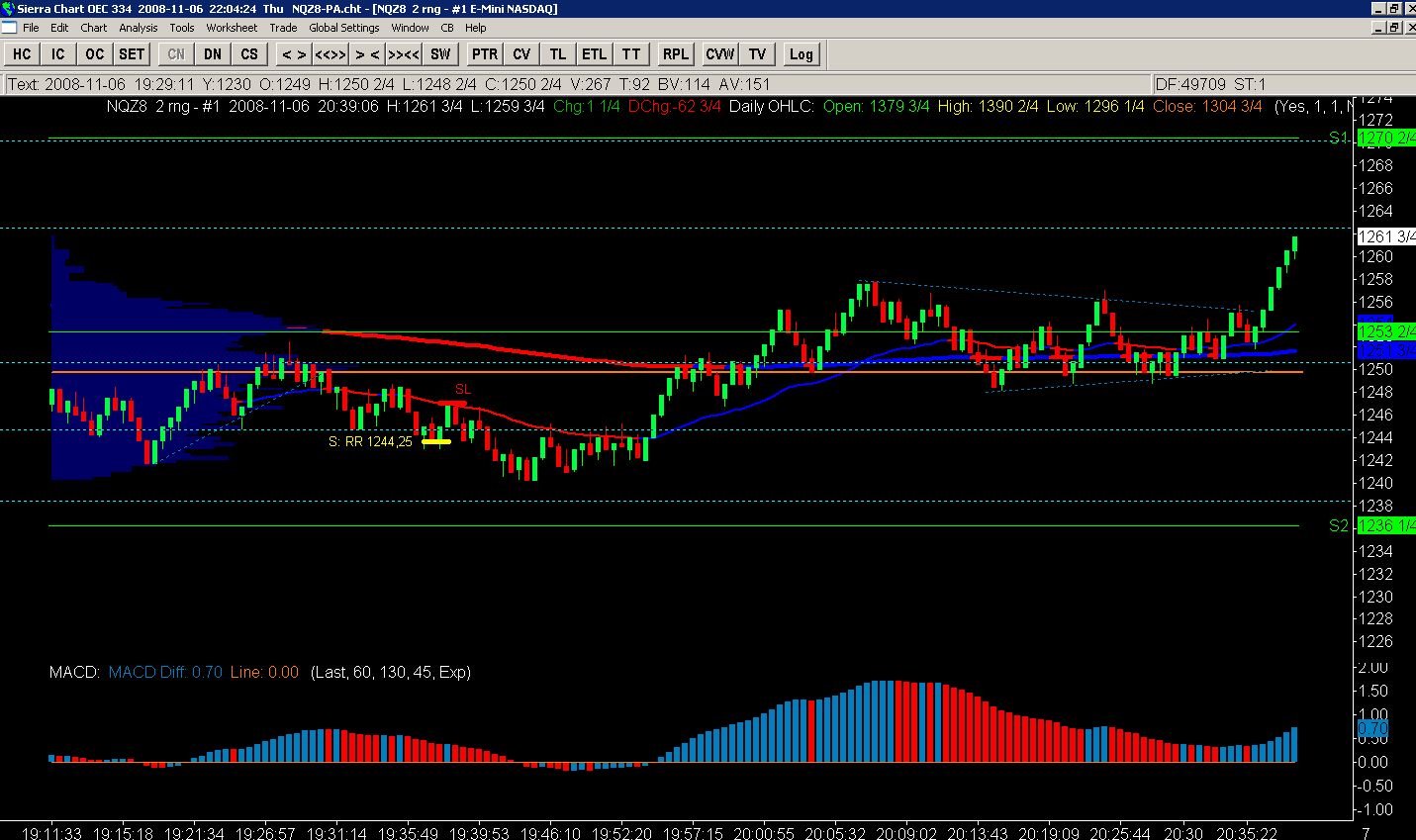Click the SW toolbar button

click(x=440, y=54)
